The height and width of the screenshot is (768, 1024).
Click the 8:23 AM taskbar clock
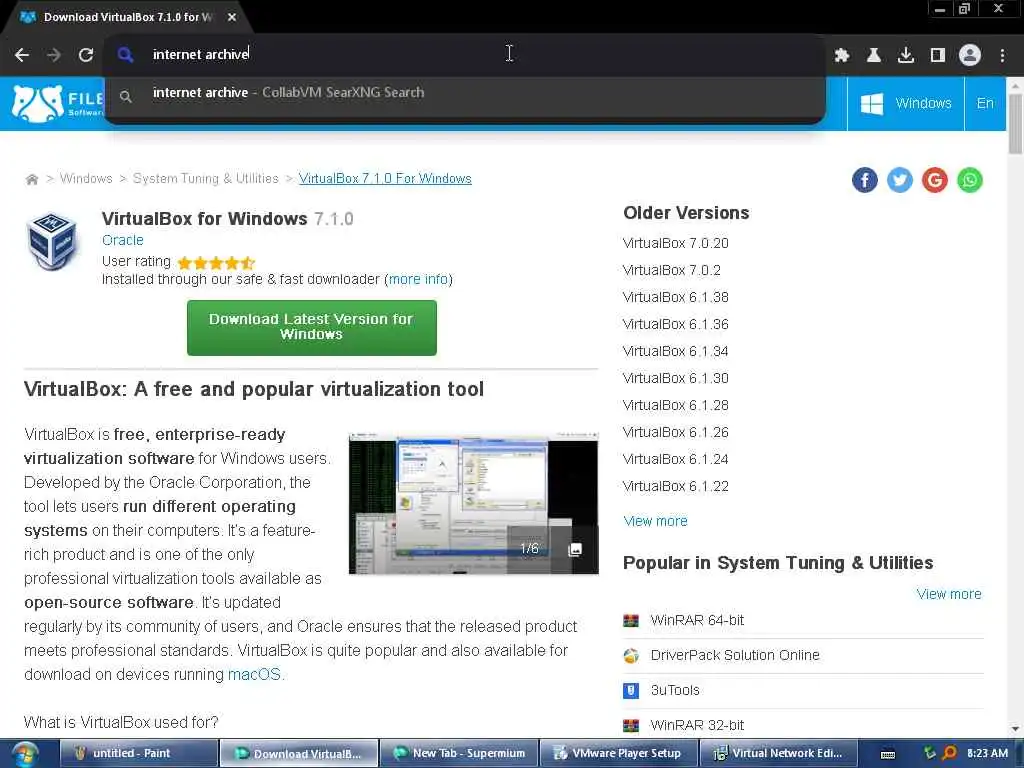[x=987, y=753]
